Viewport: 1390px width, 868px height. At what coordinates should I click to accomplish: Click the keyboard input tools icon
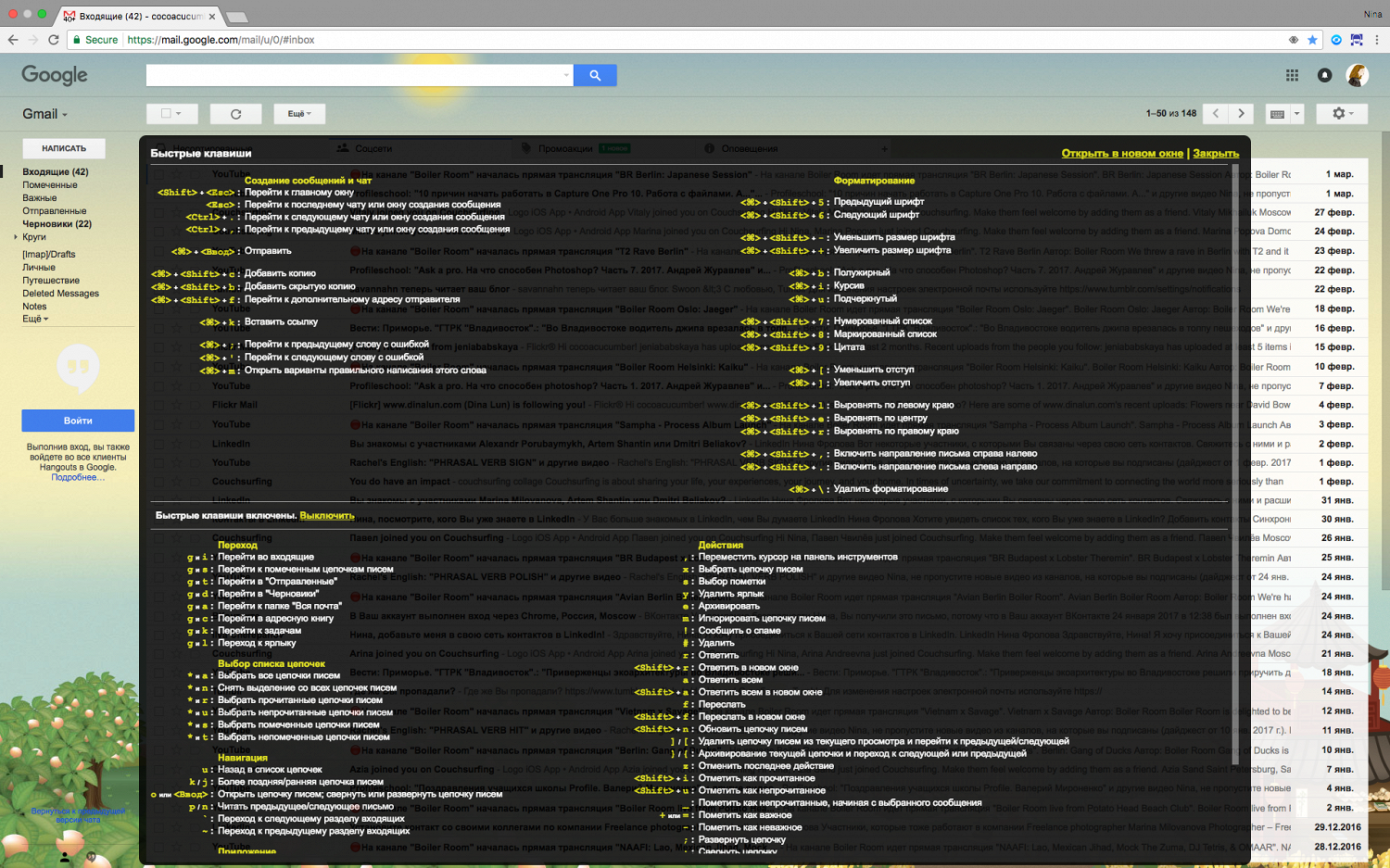tap(1277, 114)
